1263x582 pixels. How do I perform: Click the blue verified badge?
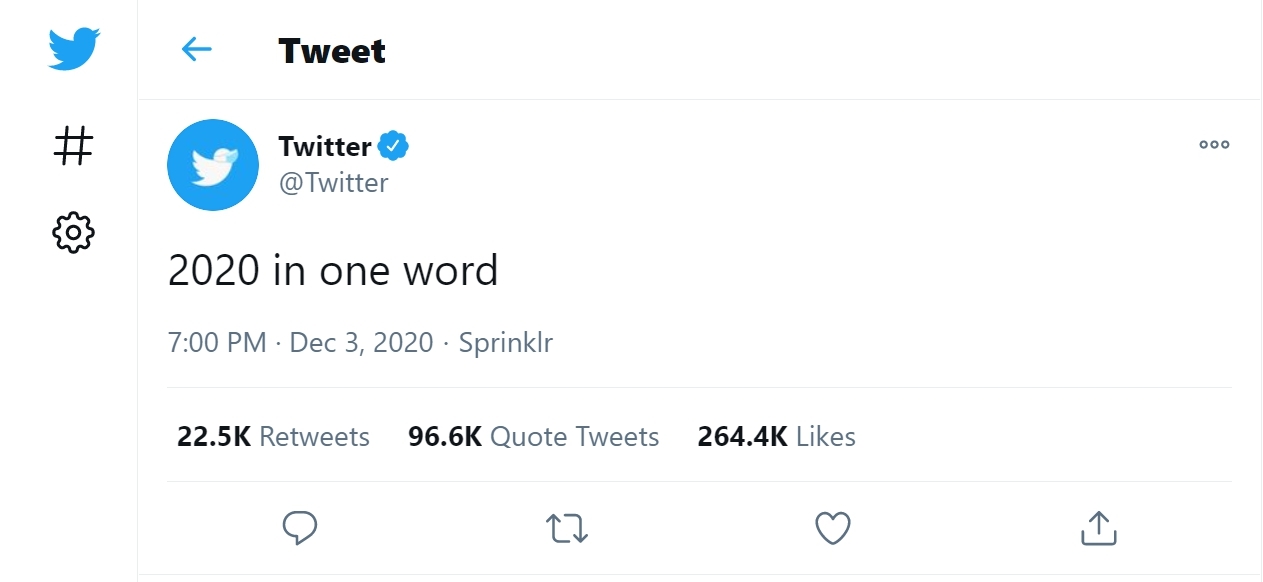(393, 146)
